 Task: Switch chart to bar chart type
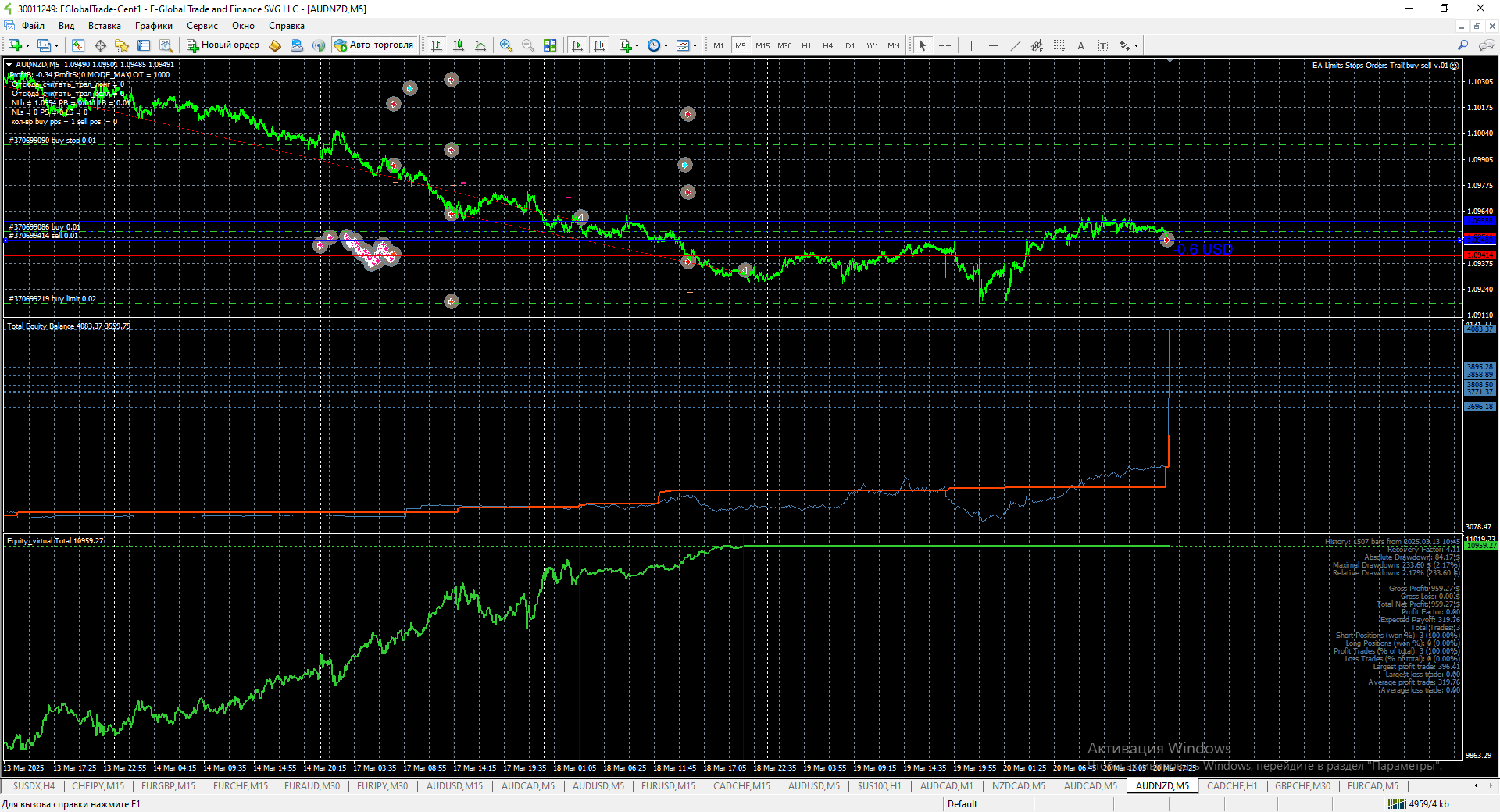437,45
